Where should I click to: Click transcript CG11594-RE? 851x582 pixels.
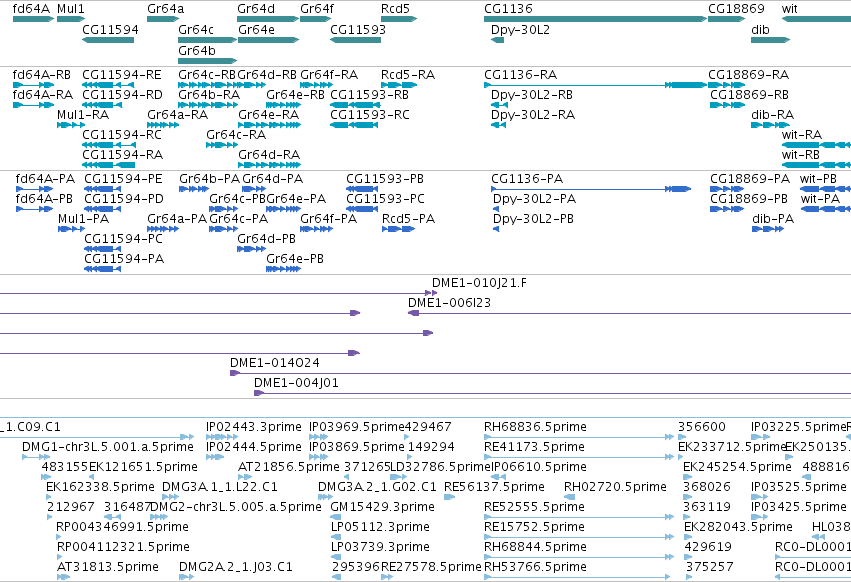(x=122, y=74)
